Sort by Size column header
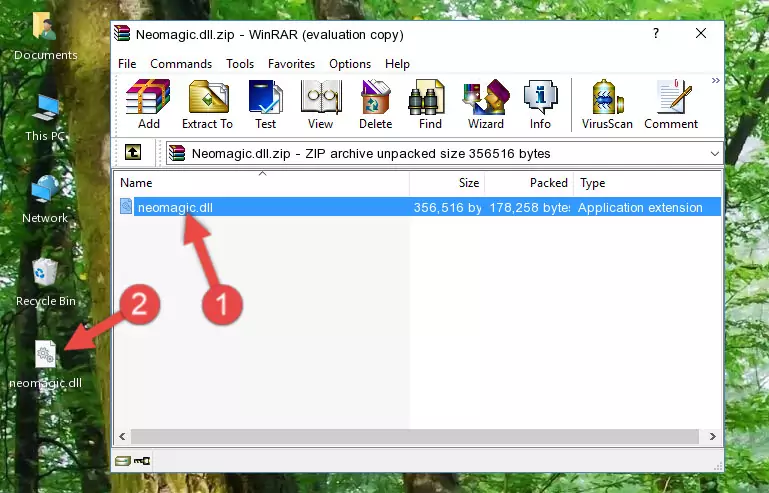769x493 pixels. (447, 182)
